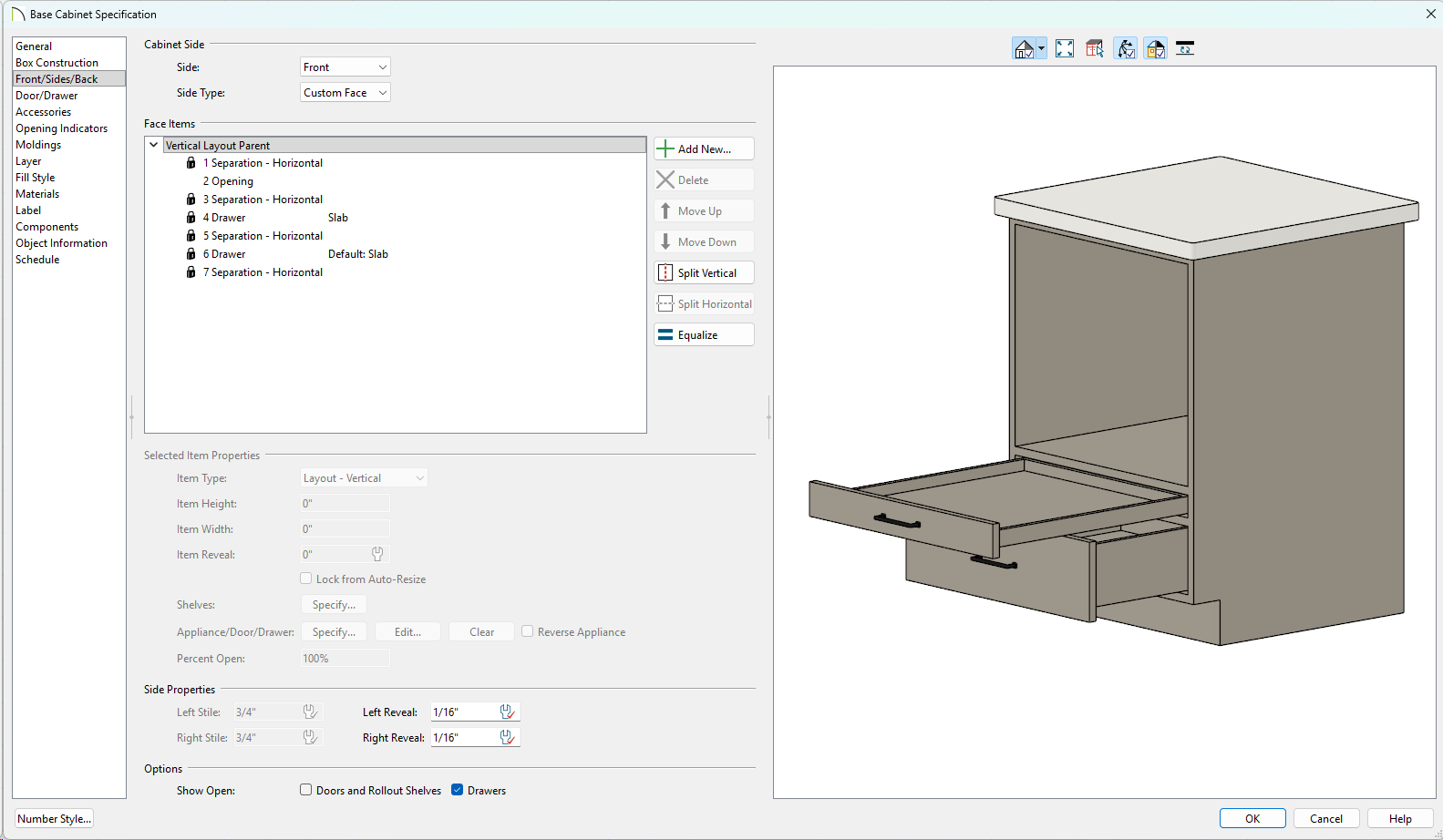Uncheck the Show Open Drawers checkbox
Image resolution: width=1443 pixels, height=840 pixels.
[x=458, y=790]
